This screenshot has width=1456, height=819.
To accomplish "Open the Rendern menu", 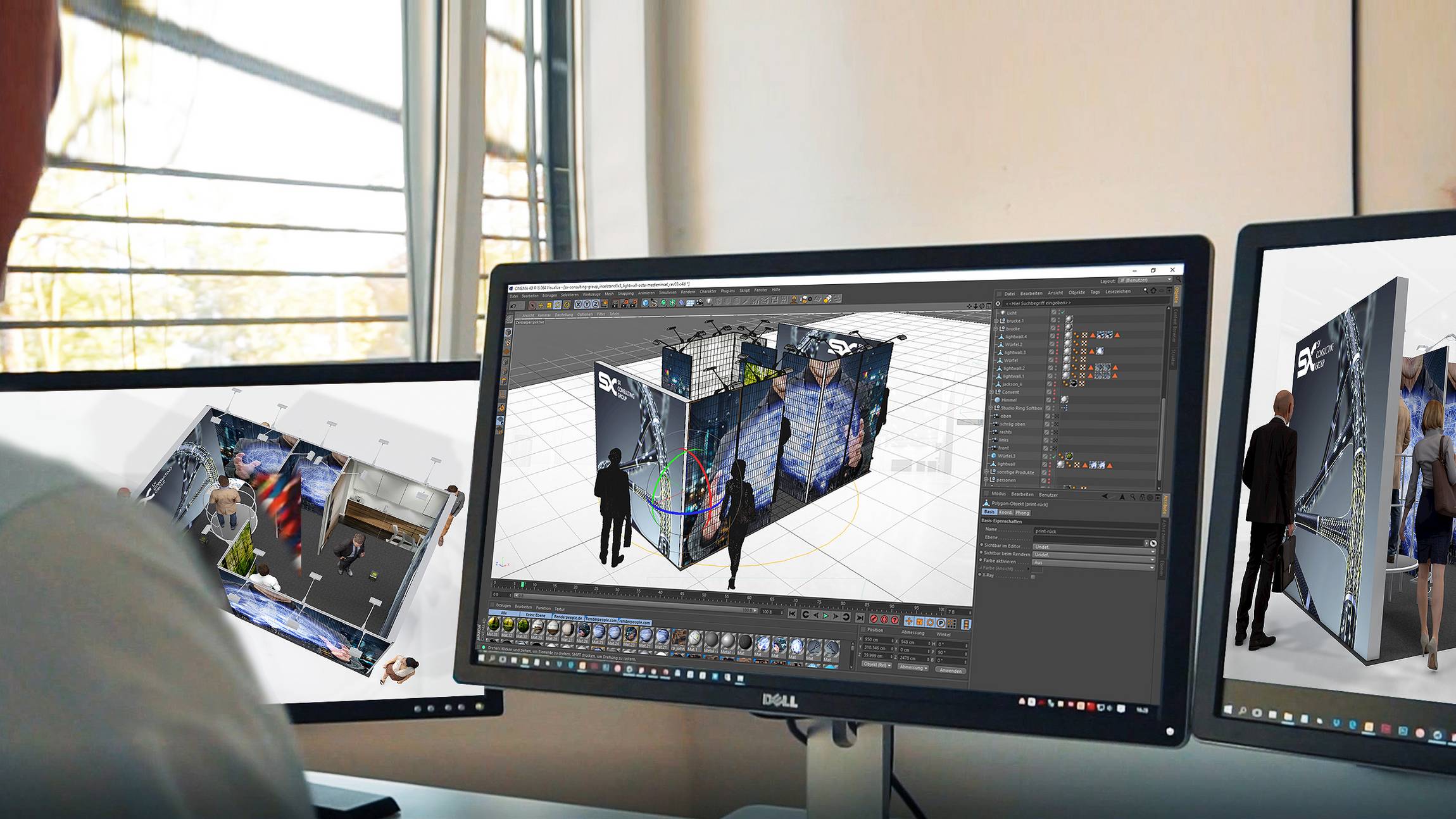I will click(688, 292).
